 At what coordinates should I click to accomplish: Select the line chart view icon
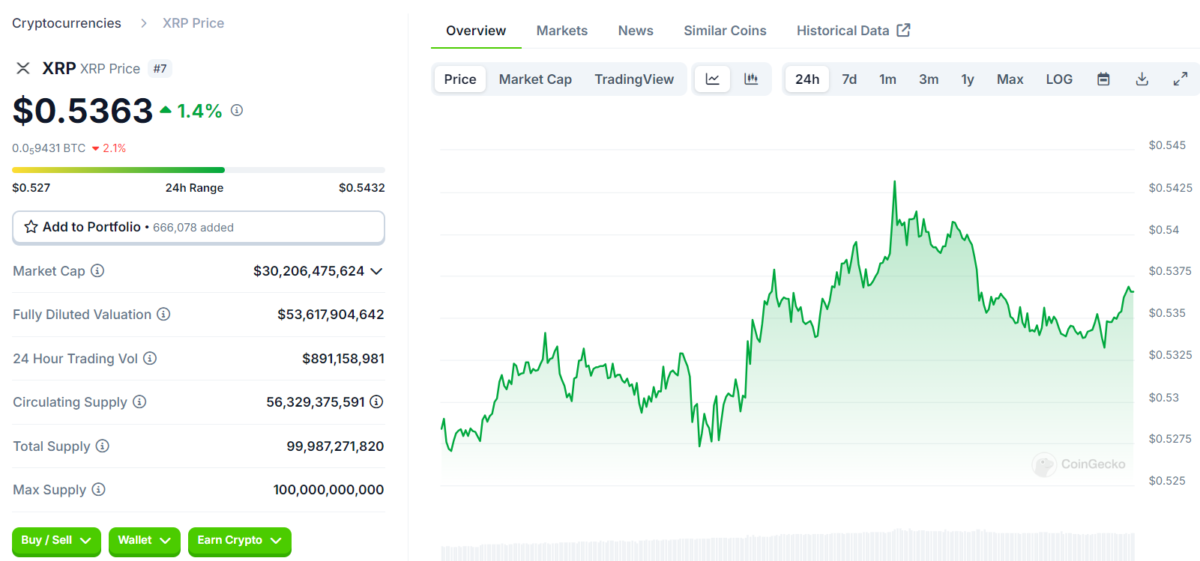(712, 79)
